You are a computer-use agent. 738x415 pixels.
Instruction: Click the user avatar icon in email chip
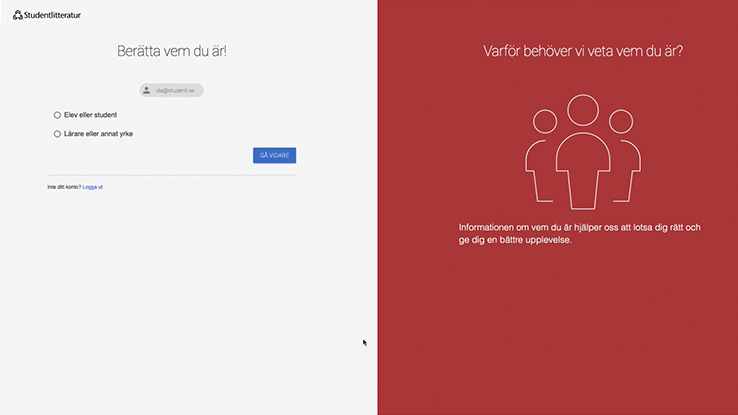tap(147, 90)
